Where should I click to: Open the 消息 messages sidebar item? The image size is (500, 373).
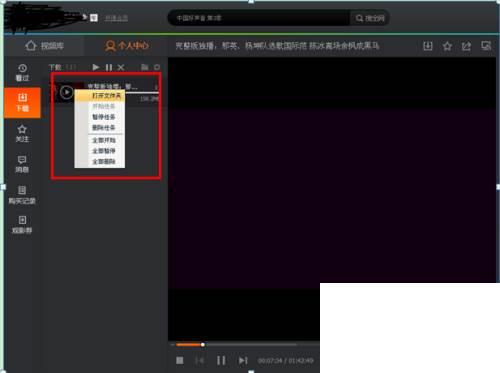point(22,164)
